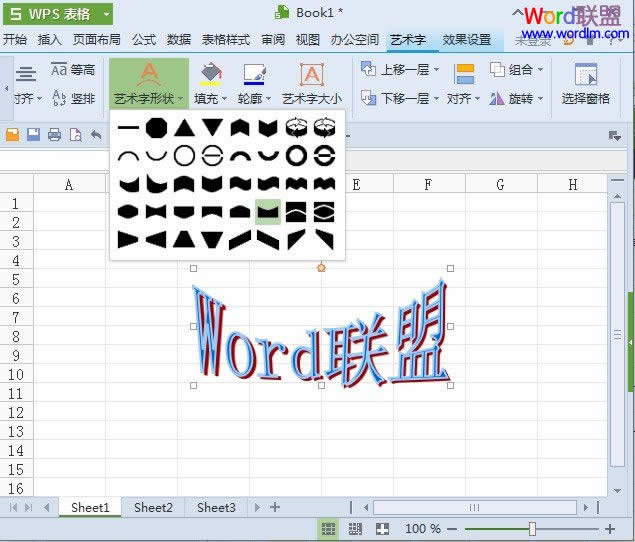
Task: Choose the bow-tie deflate shape
Action: tap(156, 212)
